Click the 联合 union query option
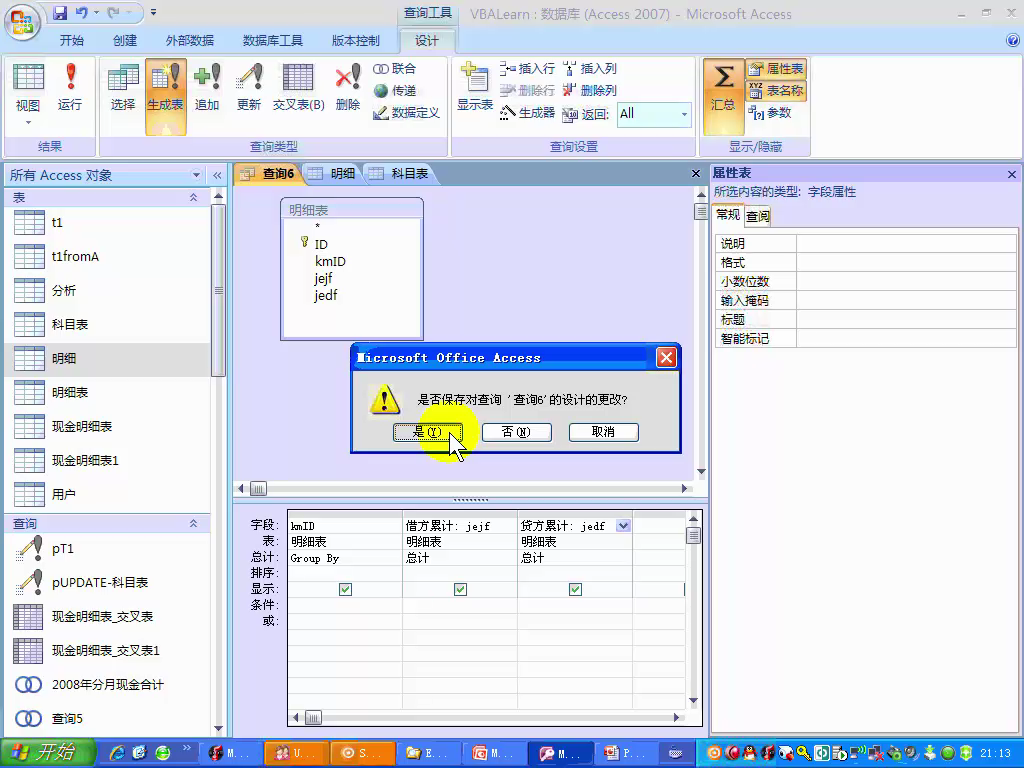 click(394, 69)
